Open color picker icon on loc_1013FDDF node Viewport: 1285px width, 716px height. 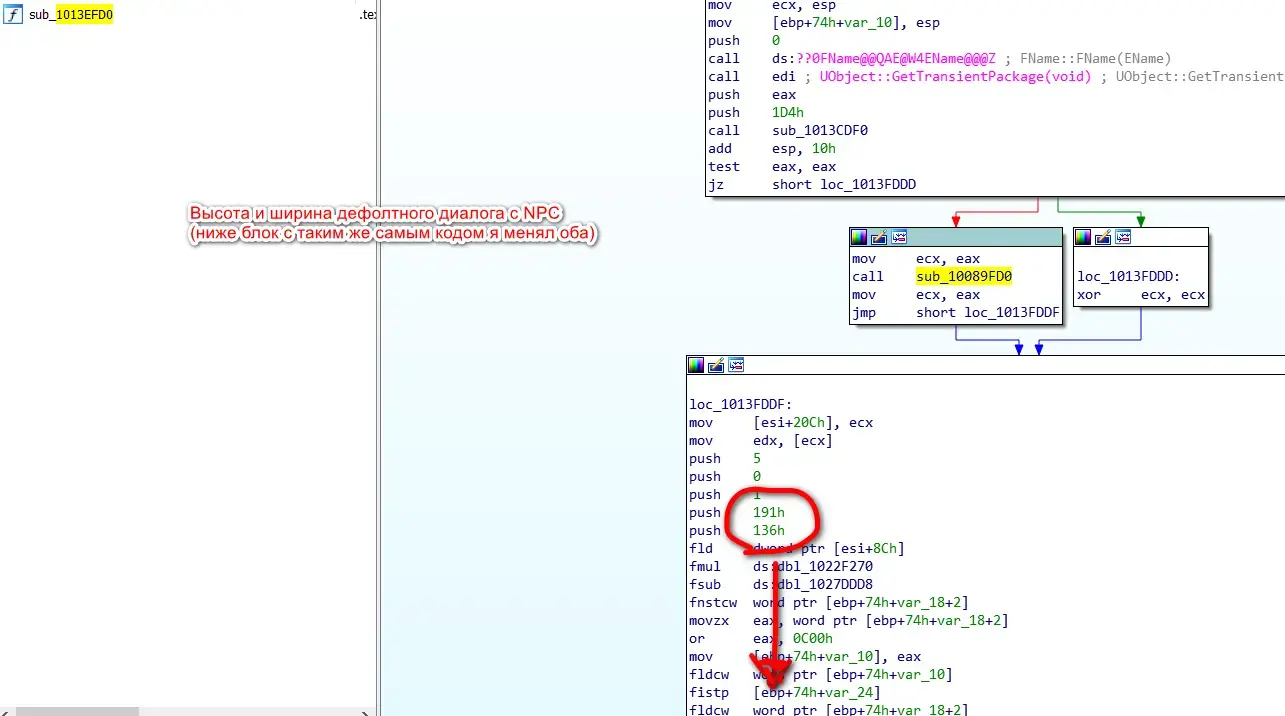tap(696, 365)
